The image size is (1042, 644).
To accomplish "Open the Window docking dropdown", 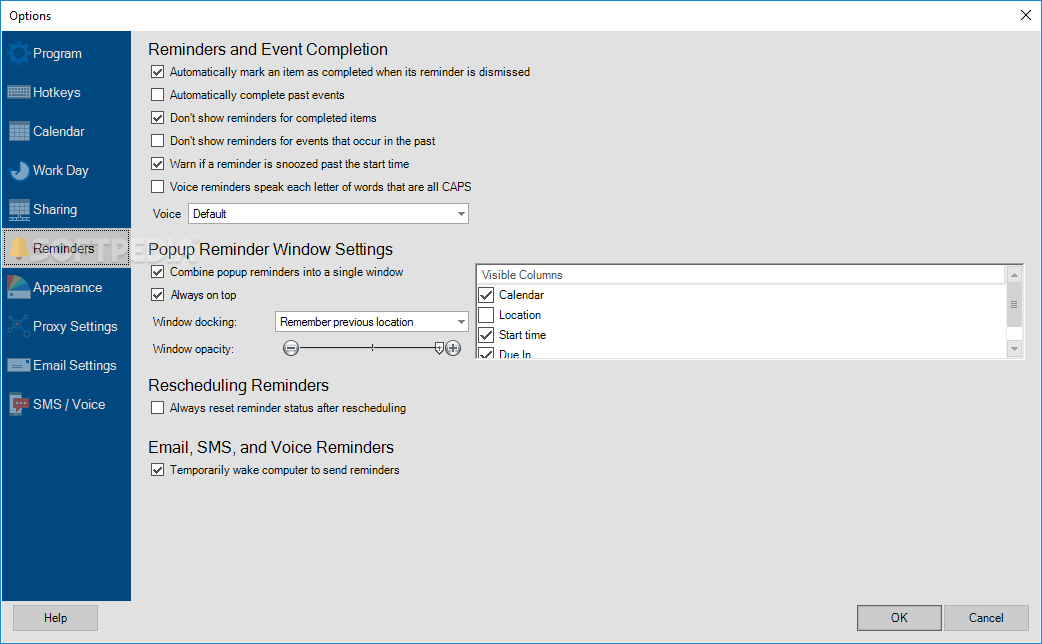I will [x=371, y=322].
